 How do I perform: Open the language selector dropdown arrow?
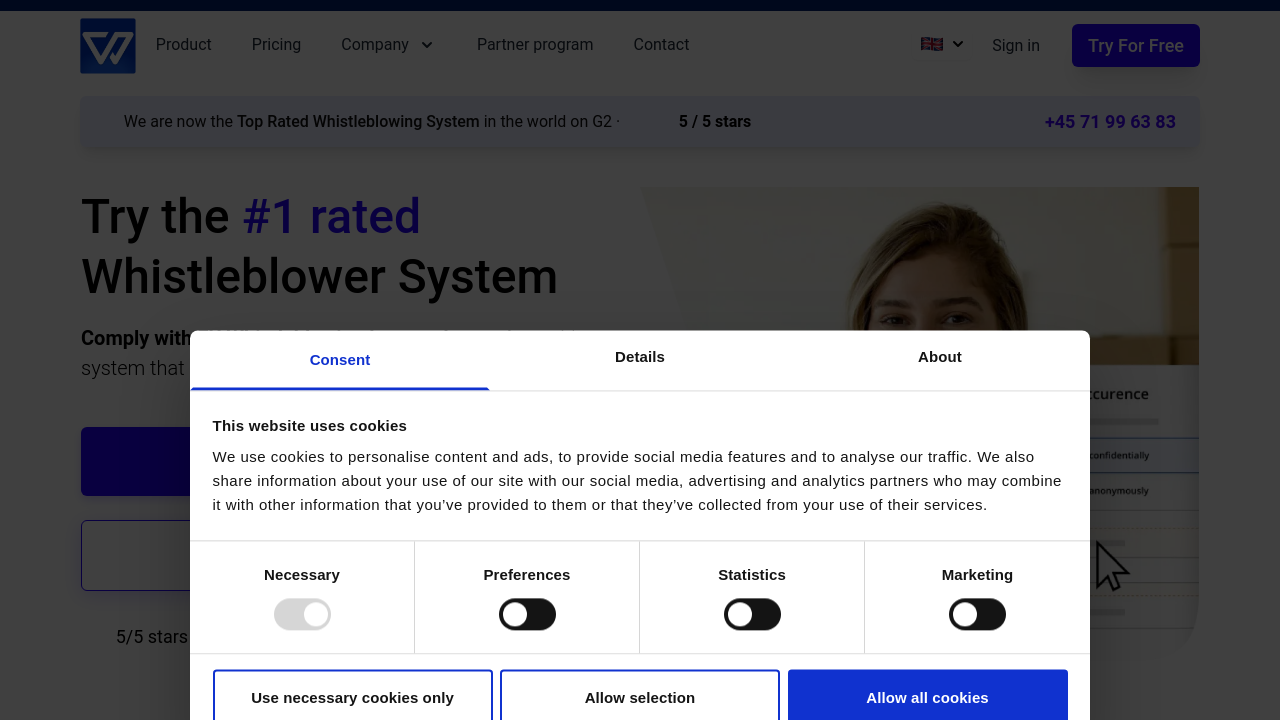958,44
